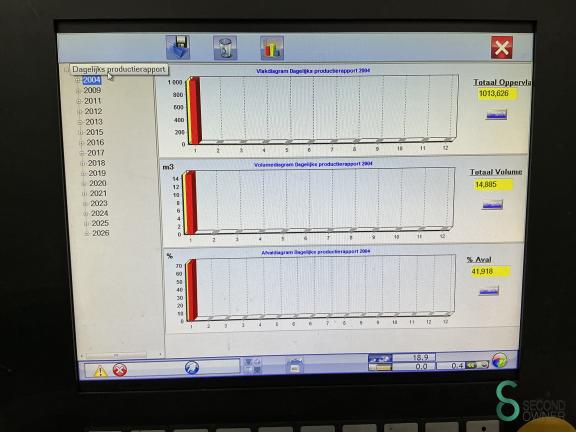Expand the 2017 tree node
The height and width of the screenshot is (432, 576).
pyautogui.click(x=82, y=153)
